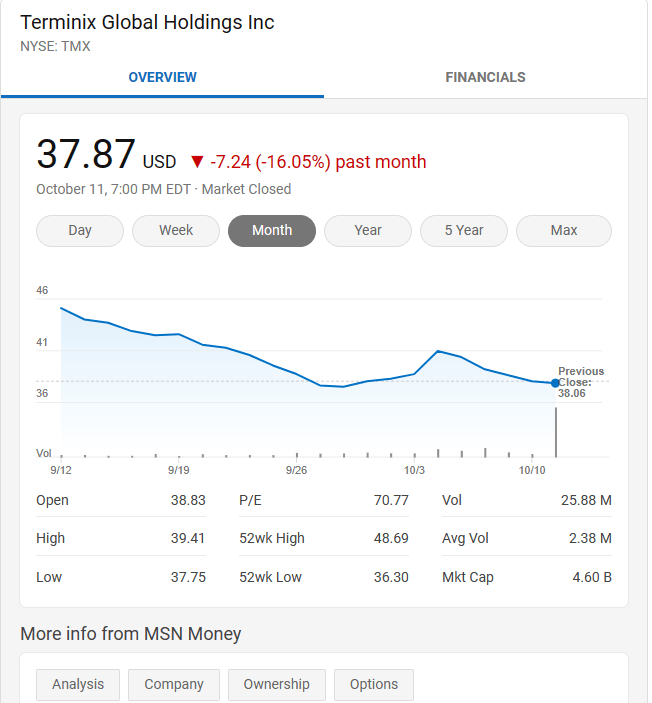Viewport: 652px width, 703px height.
Task: Choose the Week time range
Action: pos(176,231)
